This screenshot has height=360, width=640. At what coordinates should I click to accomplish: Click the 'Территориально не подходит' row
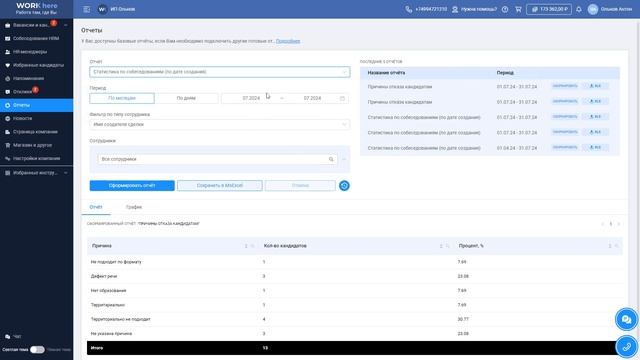coord(355,319)
